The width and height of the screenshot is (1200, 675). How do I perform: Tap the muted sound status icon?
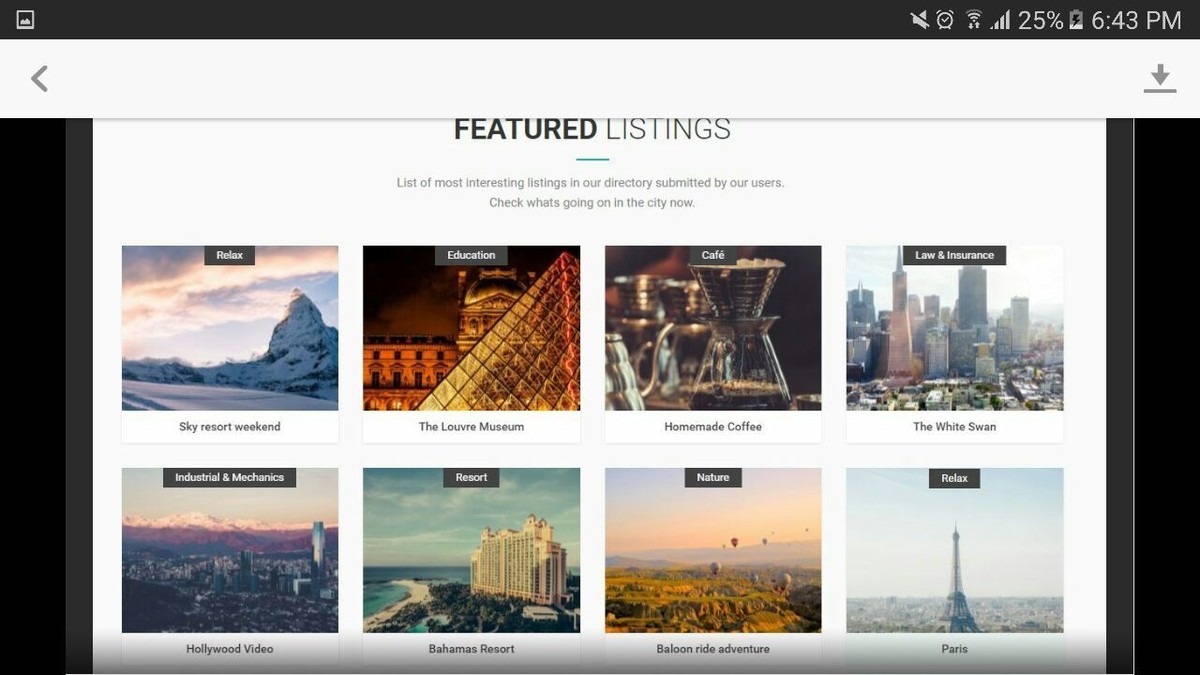(919, 20)
